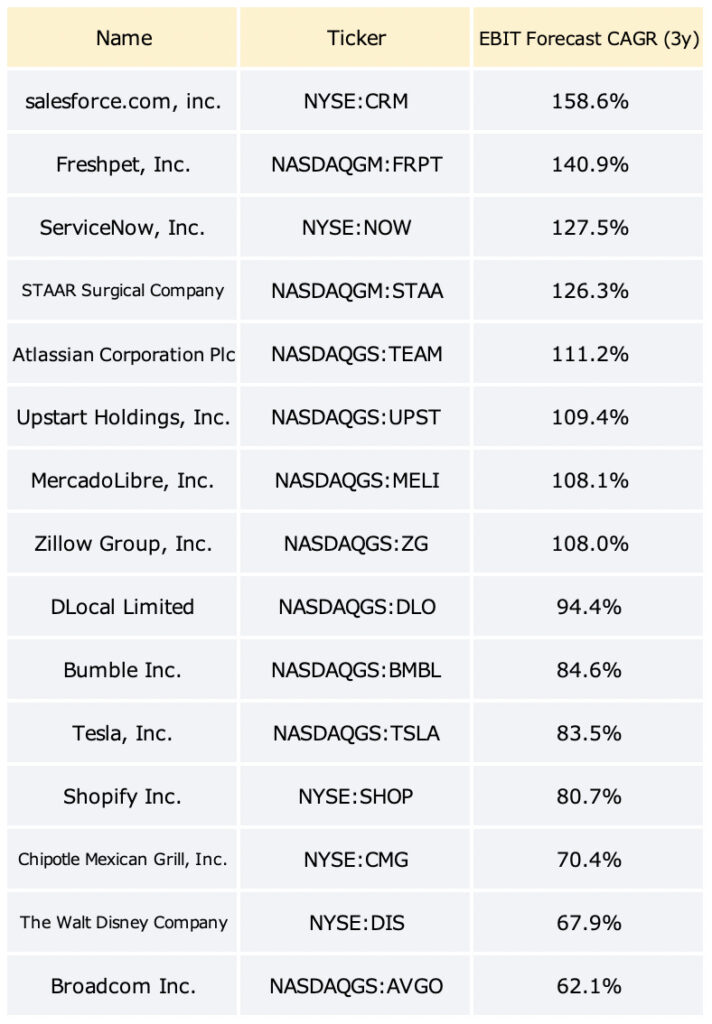This screenshot has height=1024, width=712.
Task: Select the salesforce.com, inc. name cell
Action: point(122,101)
